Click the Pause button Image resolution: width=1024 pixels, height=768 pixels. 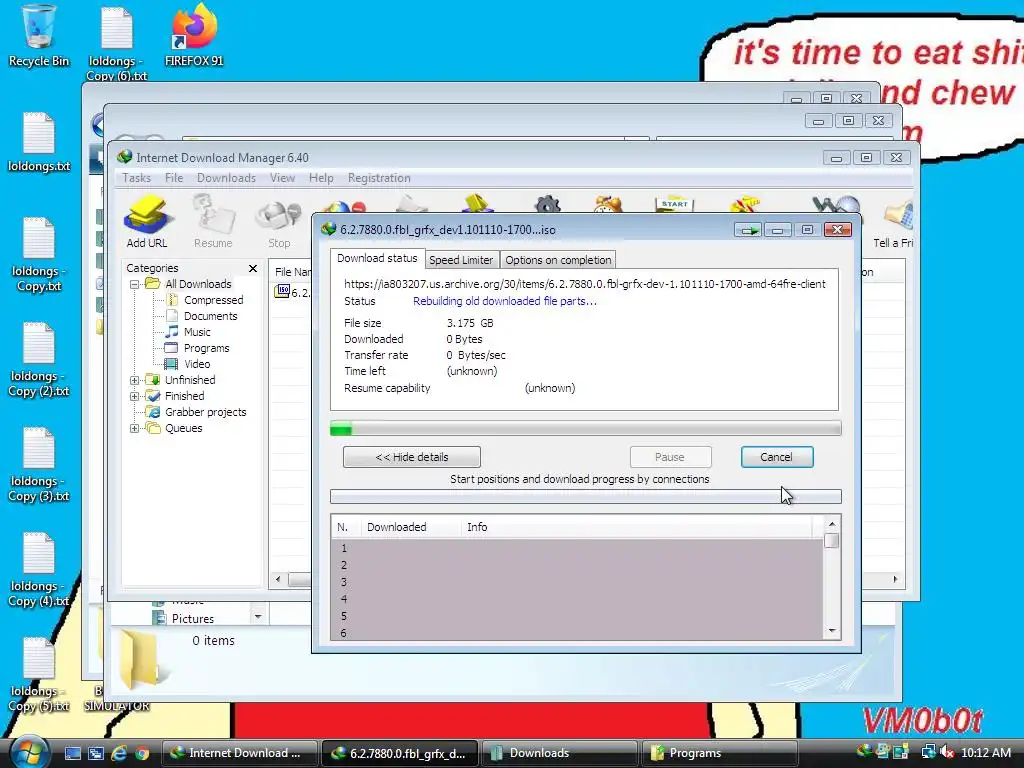[670, 457]
